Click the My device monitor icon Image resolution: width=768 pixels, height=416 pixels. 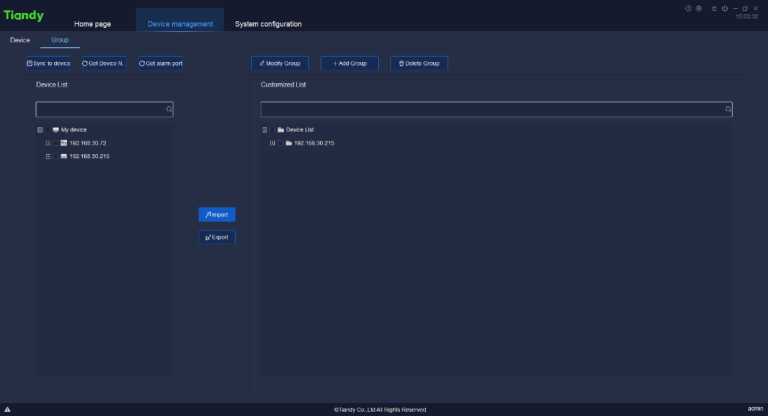[x=55, y=130]
